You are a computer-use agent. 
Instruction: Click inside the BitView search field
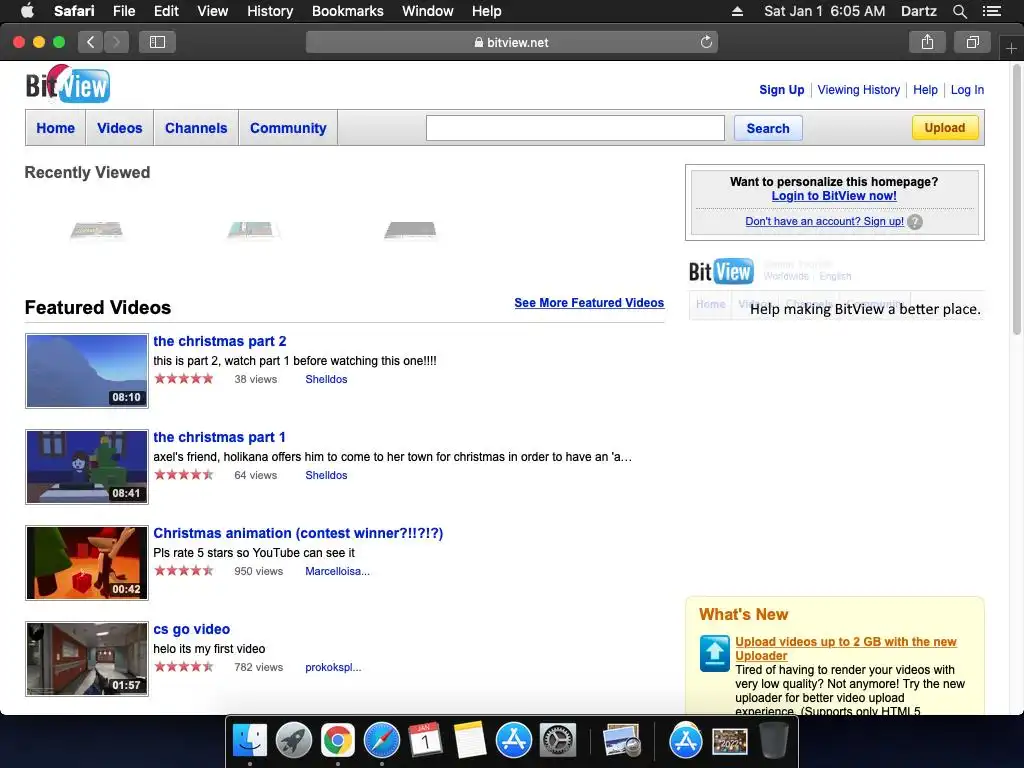[x=575, y=128]
